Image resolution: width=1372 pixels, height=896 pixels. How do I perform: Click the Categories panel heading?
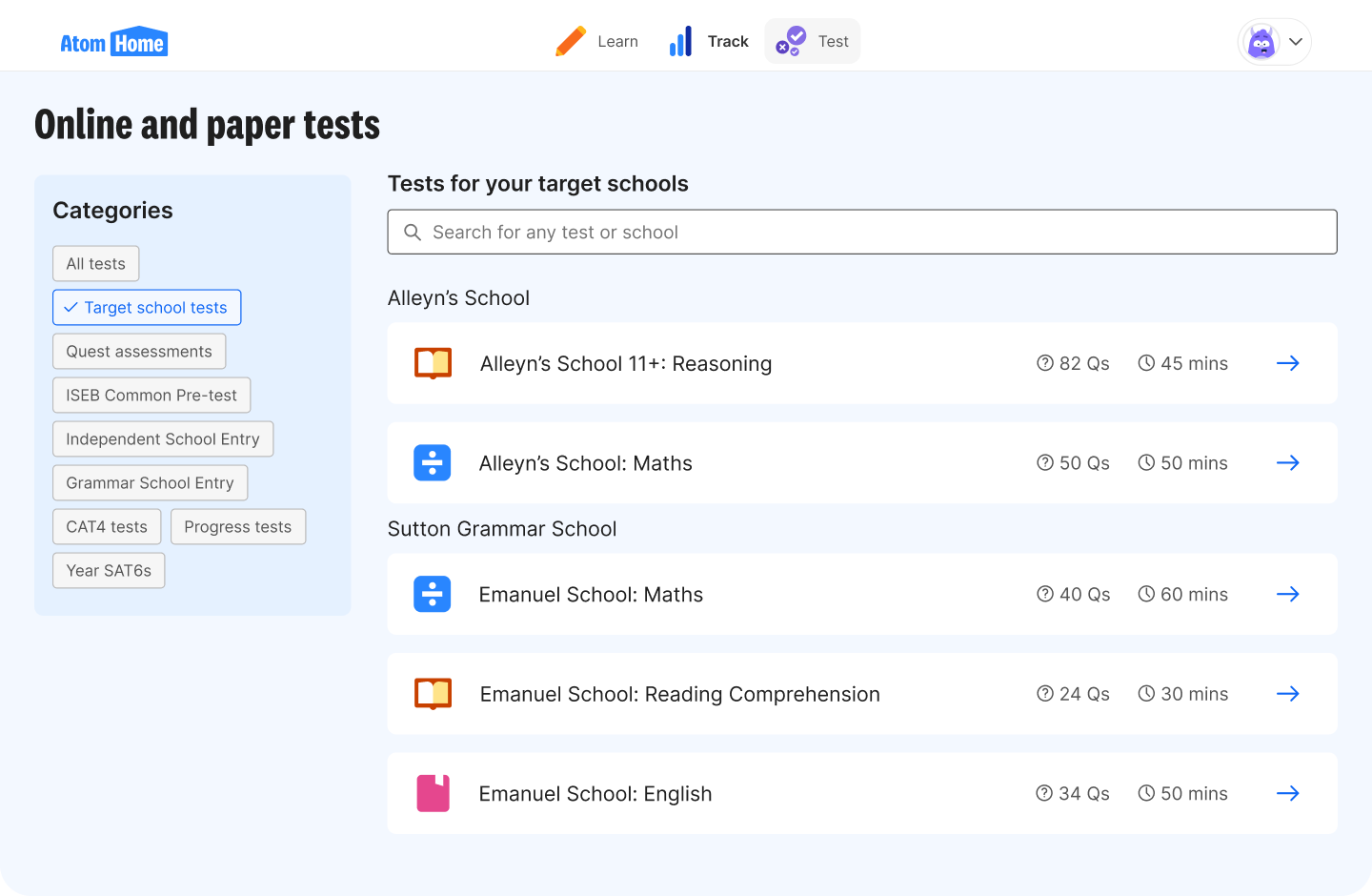click(x=112, y=211)
